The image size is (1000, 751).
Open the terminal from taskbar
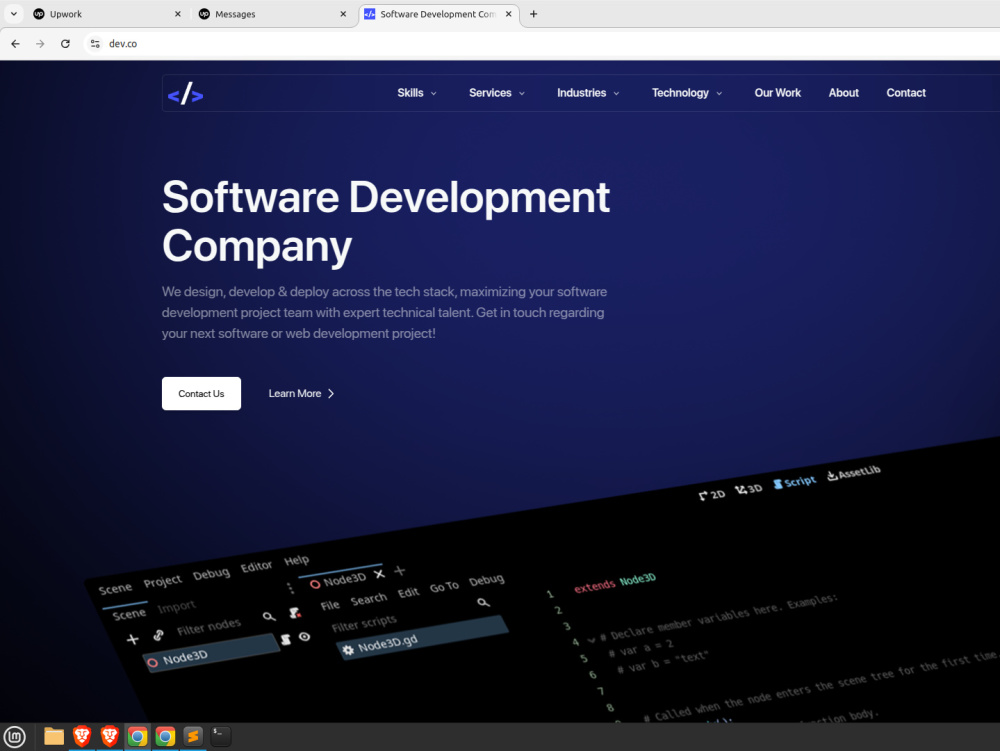pos(221,737)
